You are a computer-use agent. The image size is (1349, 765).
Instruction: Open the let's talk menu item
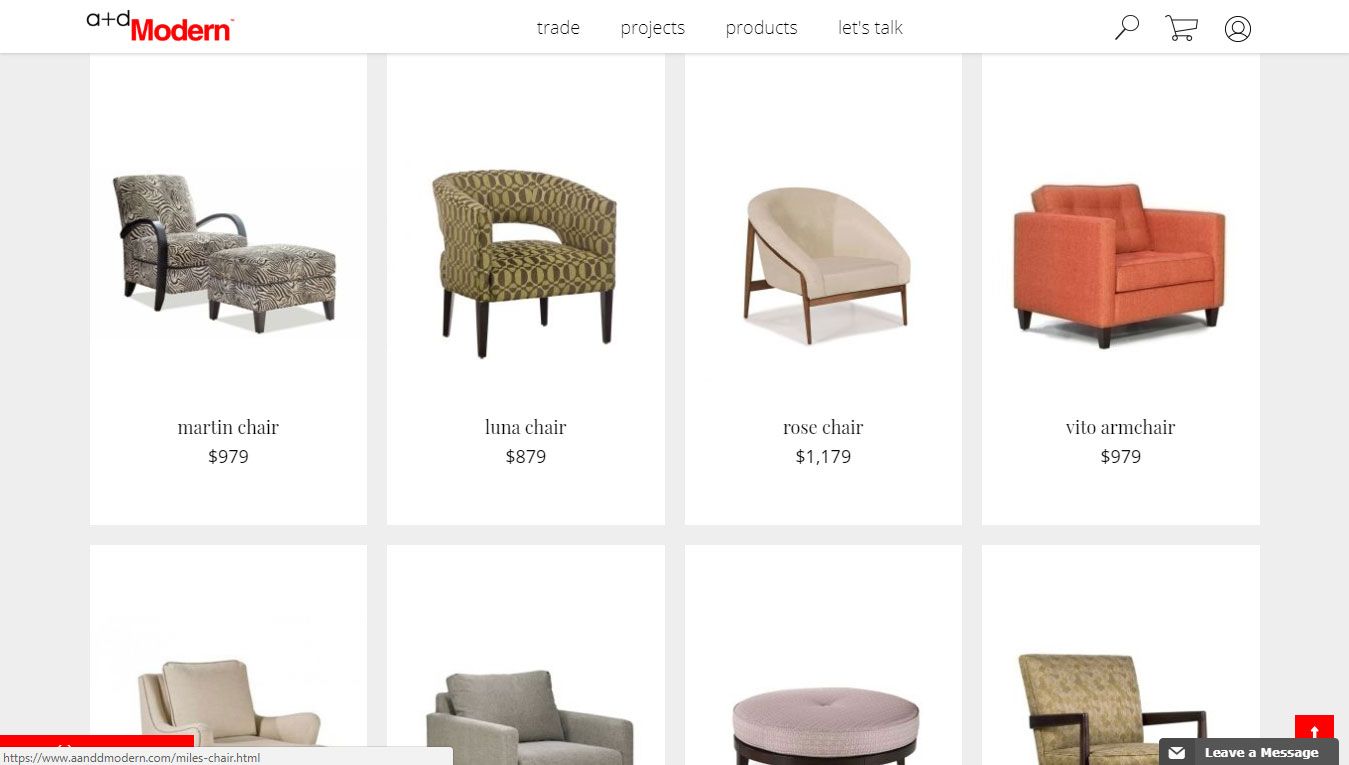tap(870, 28)
